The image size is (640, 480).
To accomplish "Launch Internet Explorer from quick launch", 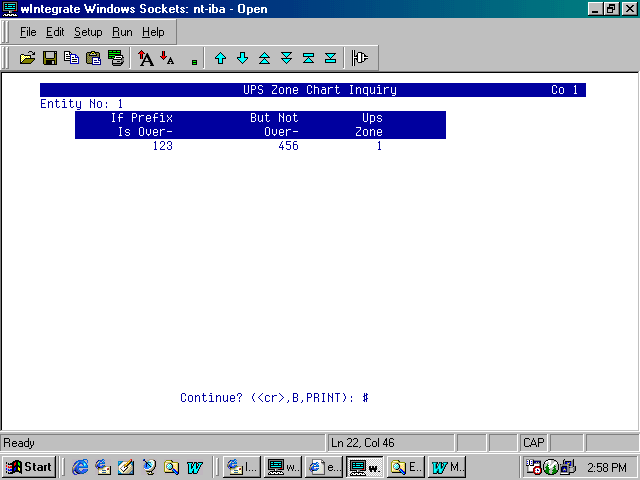I will (x=80, y=467).
